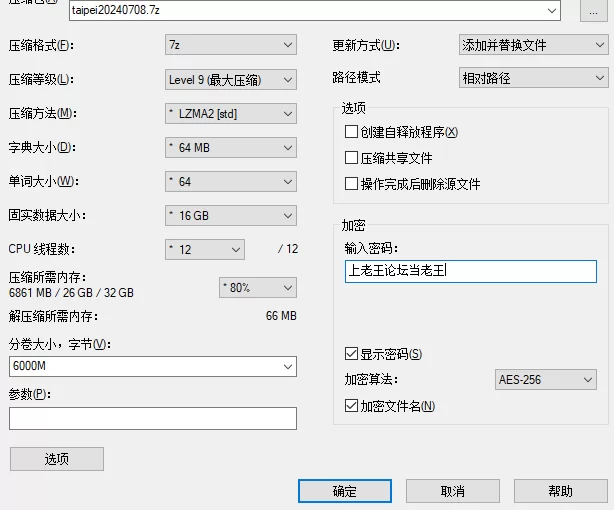Open the 加密算法 dropdown showing AES-256

546,380
